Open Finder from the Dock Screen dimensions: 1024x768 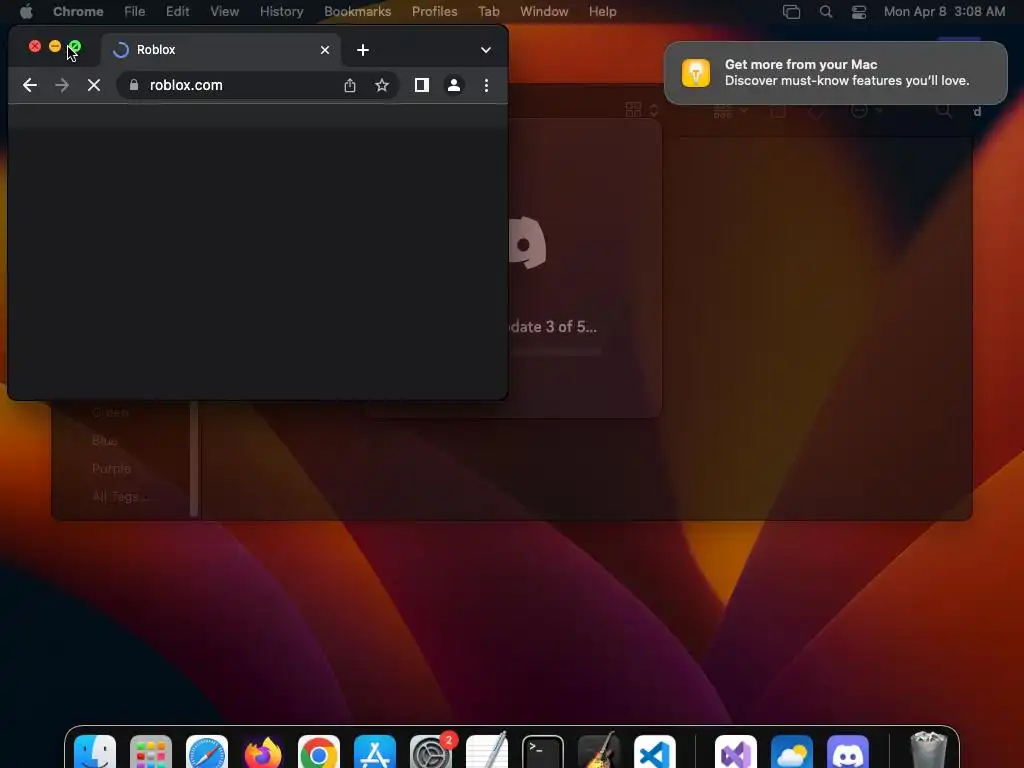pos(95,752)
